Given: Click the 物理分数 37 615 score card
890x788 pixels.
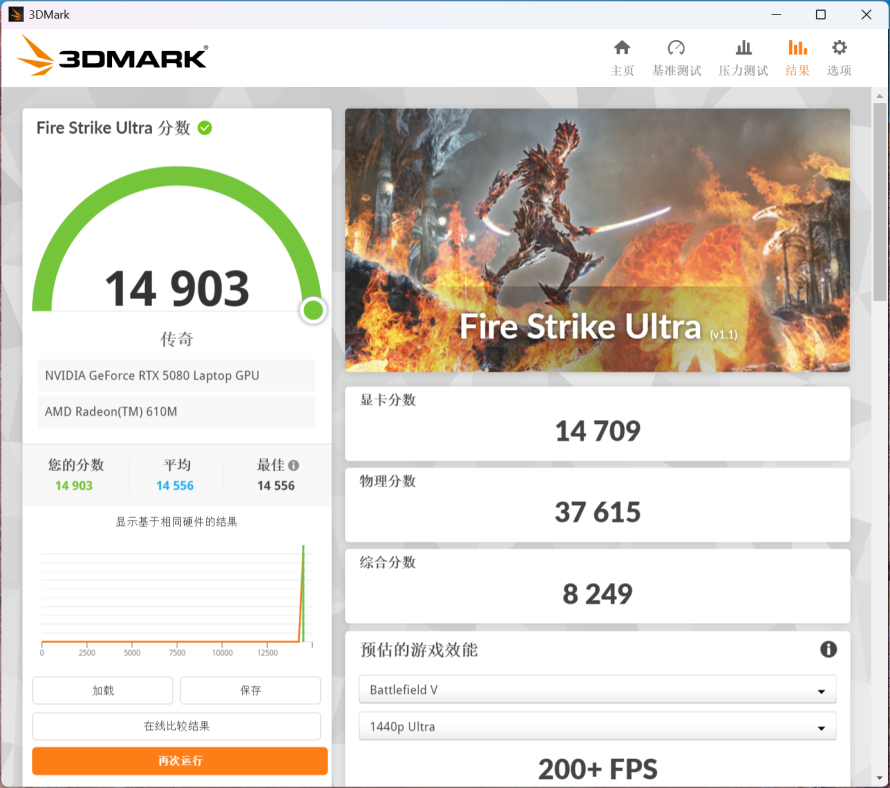Looking at the screenshot, I should (x=597, y=505).
